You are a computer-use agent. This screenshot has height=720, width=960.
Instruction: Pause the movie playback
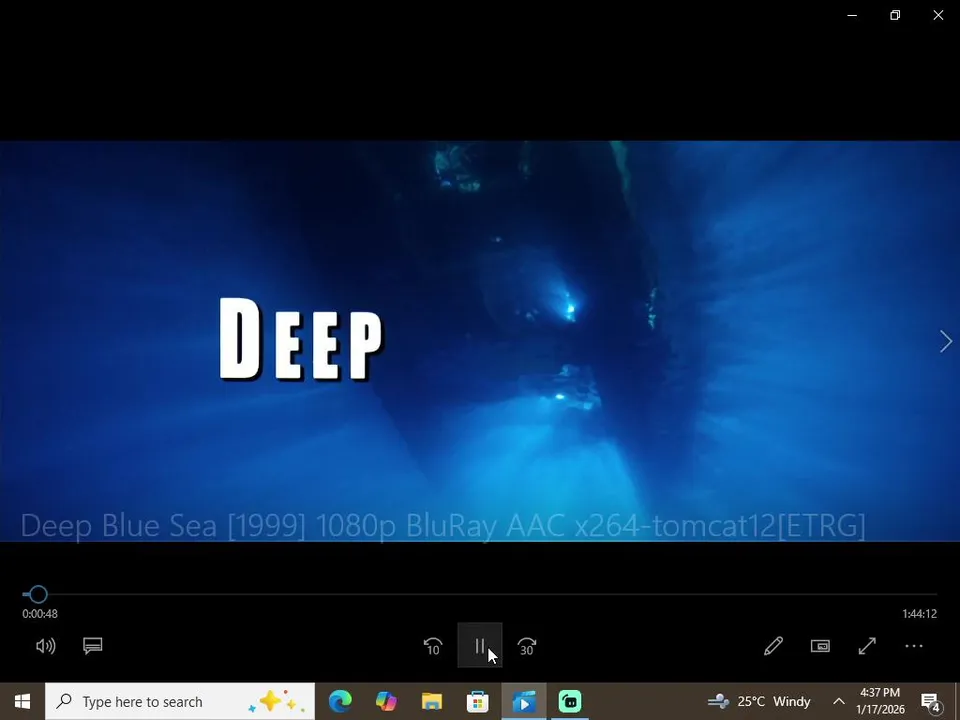pos(480,645)
